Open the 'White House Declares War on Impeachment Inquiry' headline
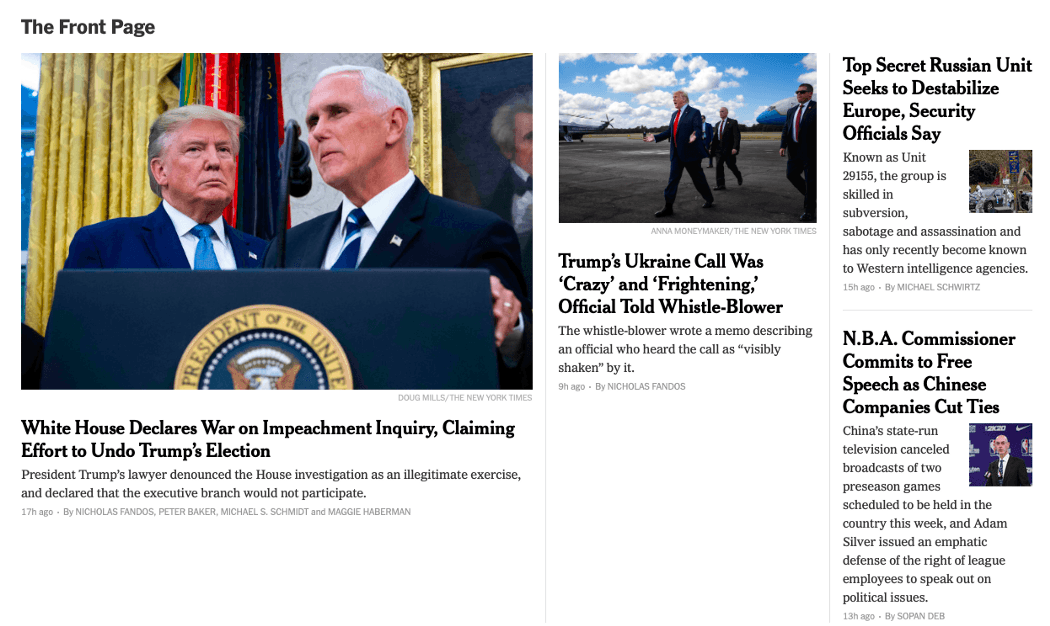 coord(268,439)
